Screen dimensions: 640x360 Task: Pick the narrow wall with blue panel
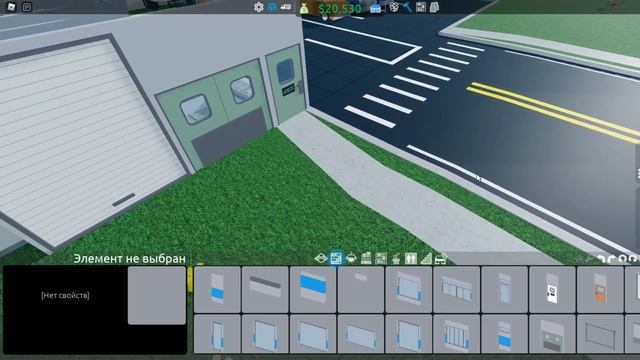coord(217,289)
